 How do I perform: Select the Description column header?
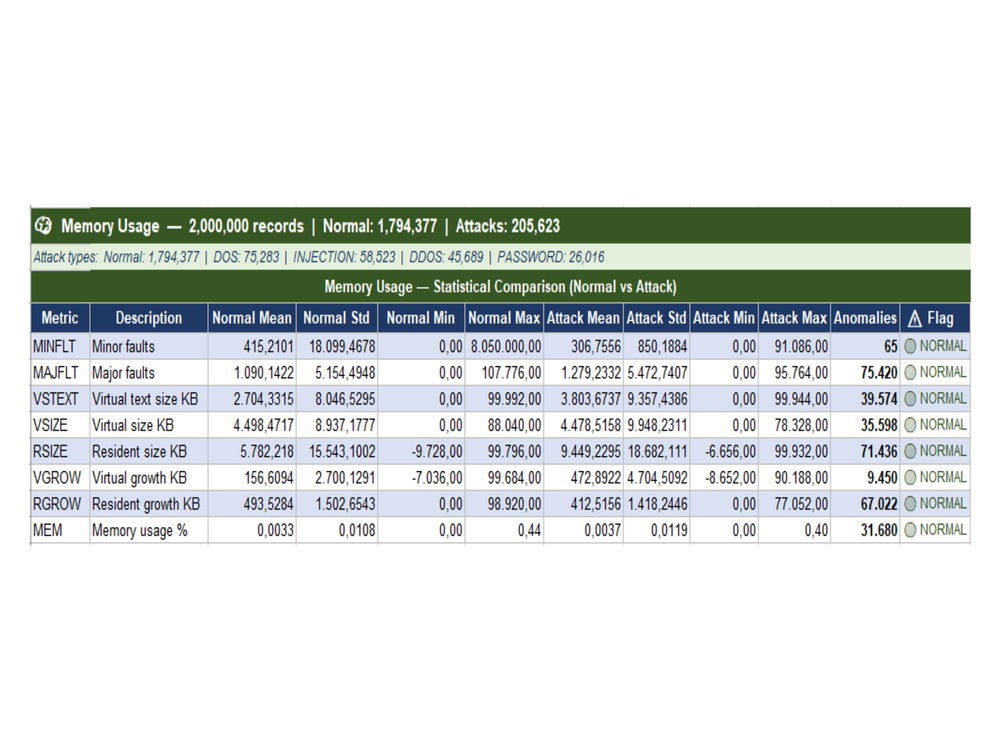pyautogui.click(x=149, y=318)
